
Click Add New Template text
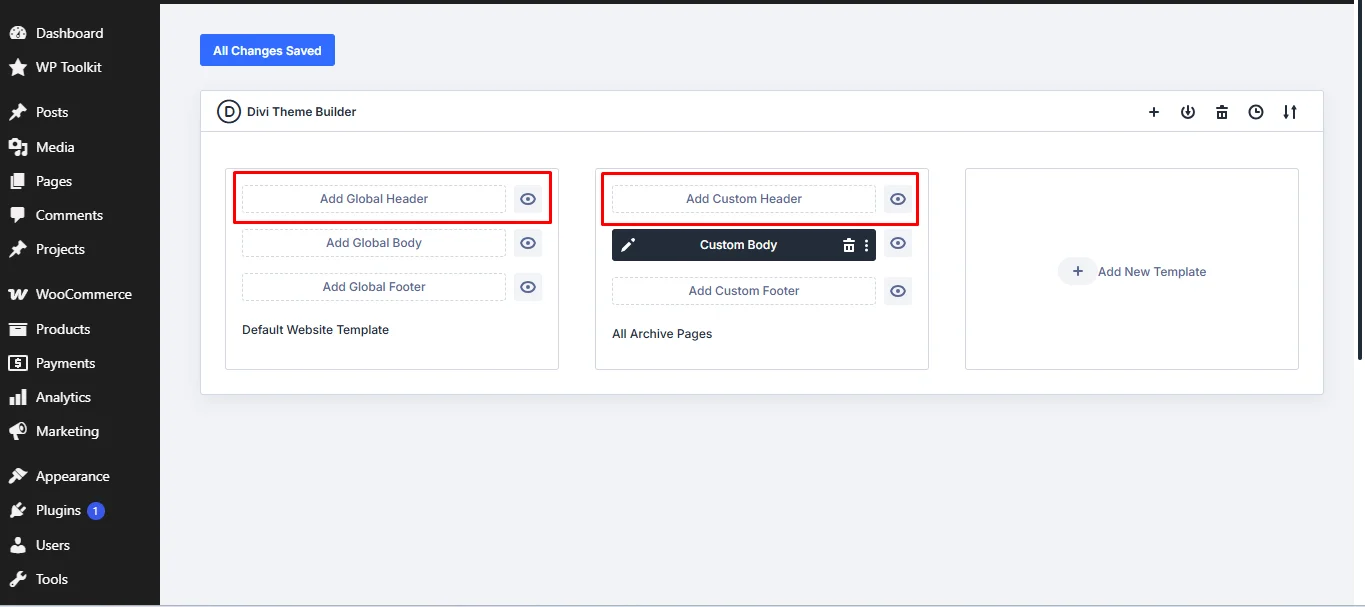(x=1152, y=272)
